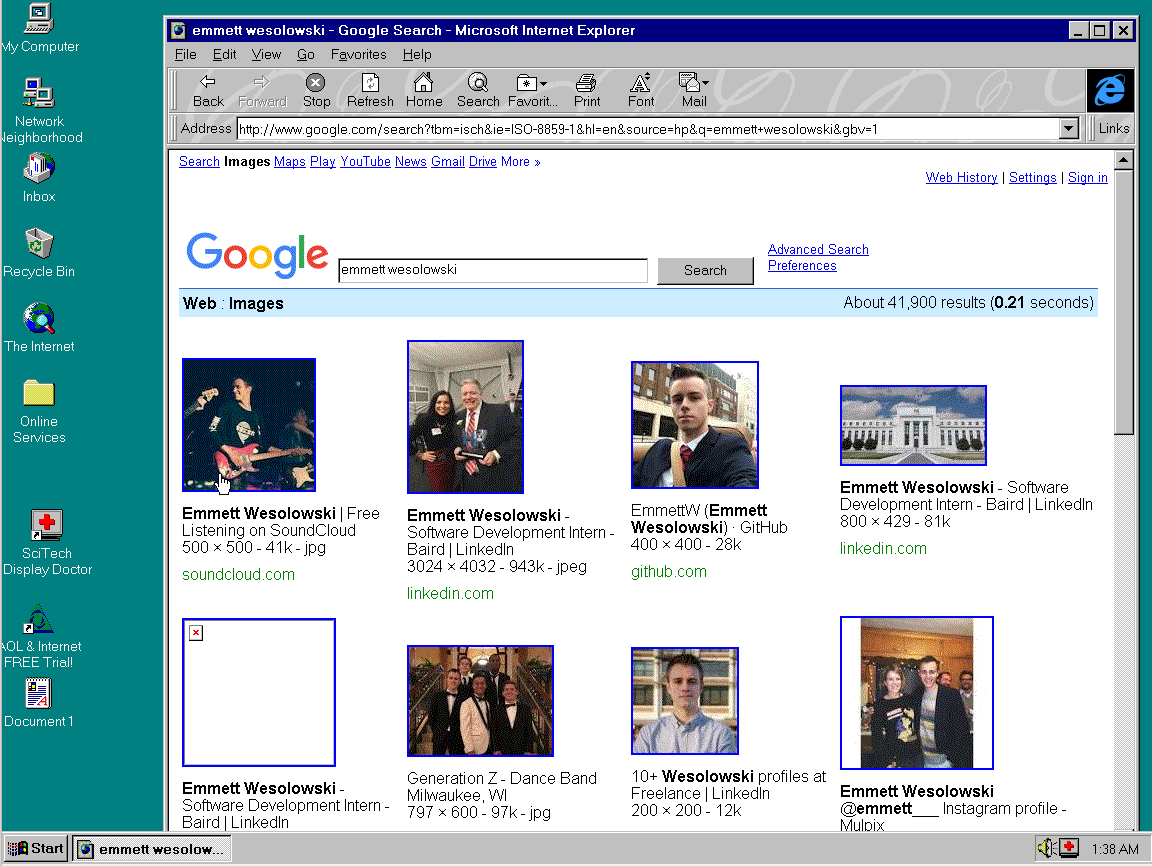Follow the Advanced Search link

click(818, 250)
